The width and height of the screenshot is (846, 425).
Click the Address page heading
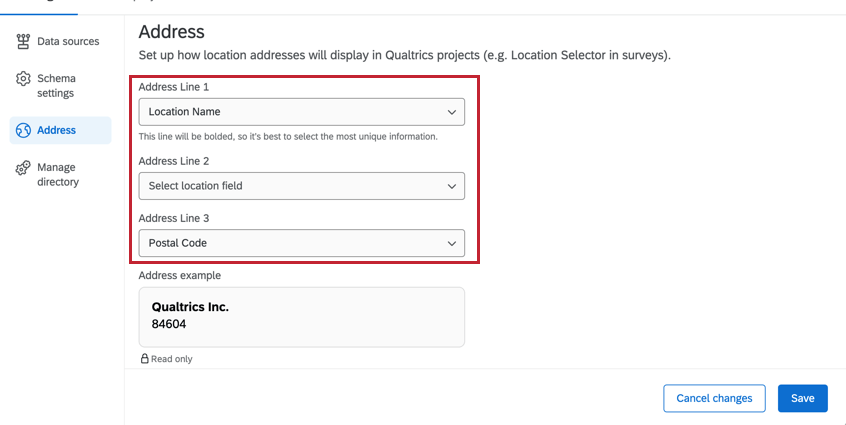pyautogui.click(x=171, y=32)
